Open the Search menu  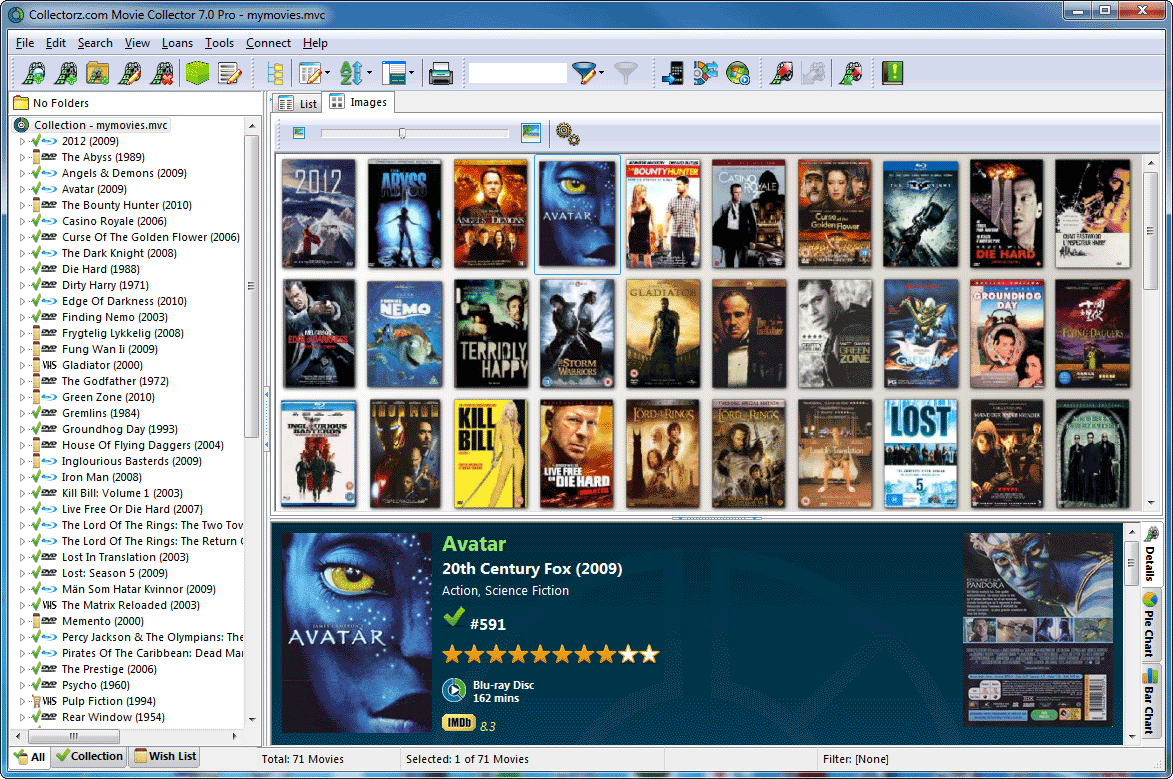pos(95,43)
